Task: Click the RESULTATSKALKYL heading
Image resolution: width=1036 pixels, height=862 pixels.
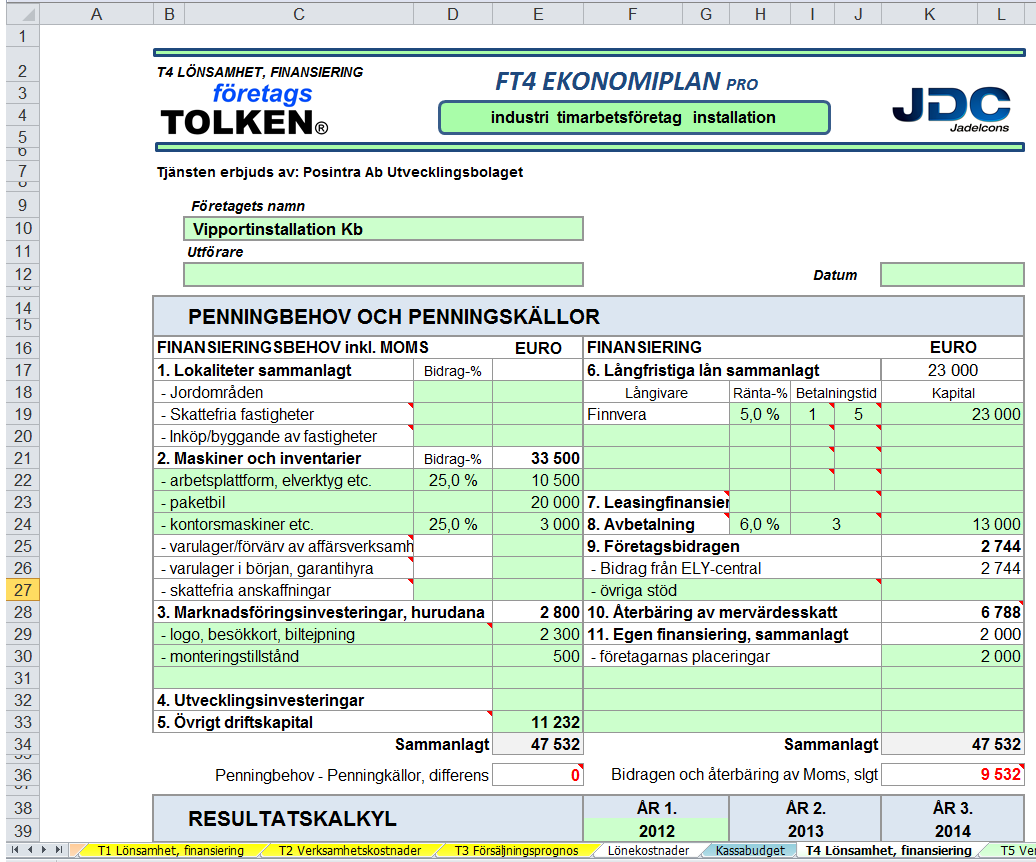Action: click(x=292, y=818)
